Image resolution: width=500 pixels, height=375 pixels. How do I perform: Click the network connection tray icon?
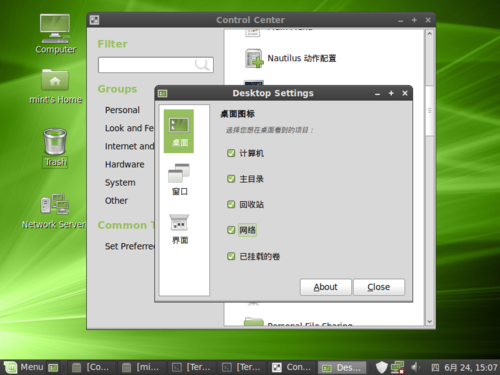[398, 367]
